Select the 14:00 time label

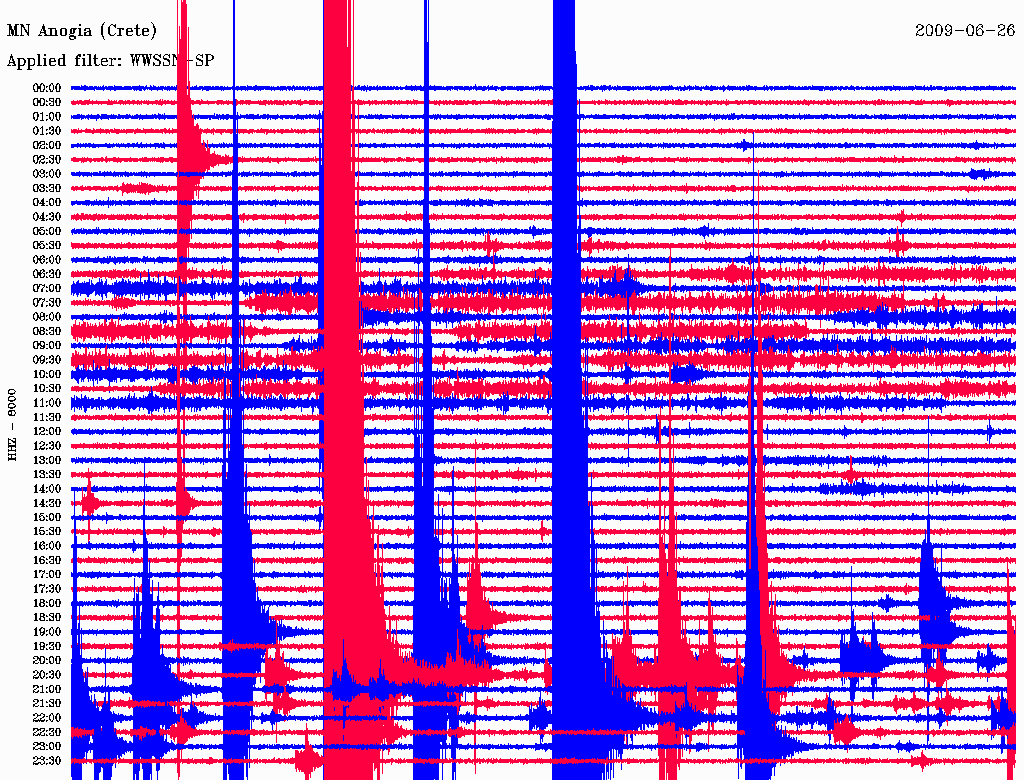pyautogui.click(x=47, y=489)
